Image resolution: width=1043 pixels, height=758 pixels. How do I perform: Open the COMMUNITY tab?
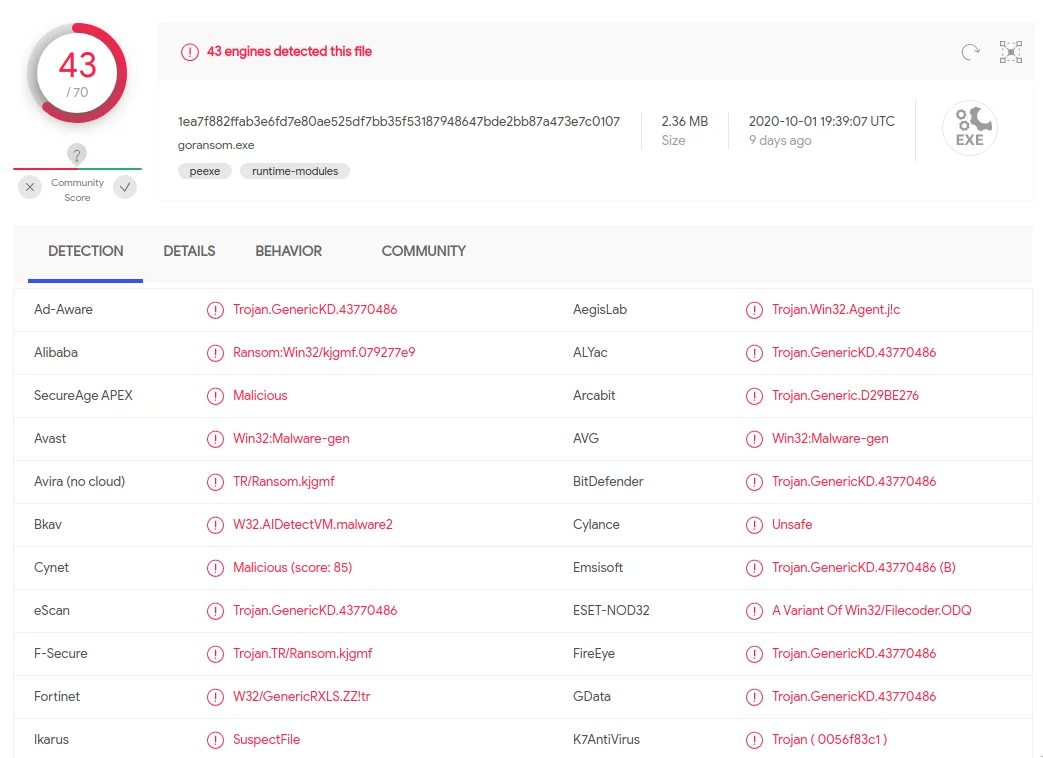click(423, 251)
